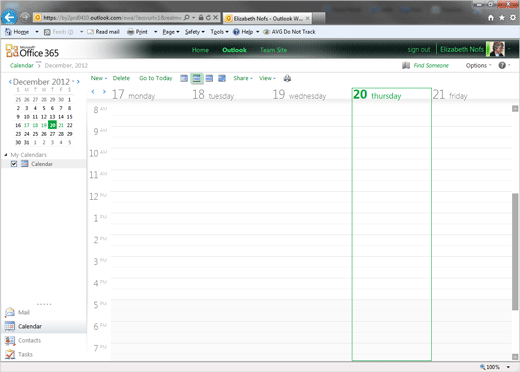Open December 2012 month picker dropdown
The width and height of the screenshot is (520, 372).
(x=73, y=81)
